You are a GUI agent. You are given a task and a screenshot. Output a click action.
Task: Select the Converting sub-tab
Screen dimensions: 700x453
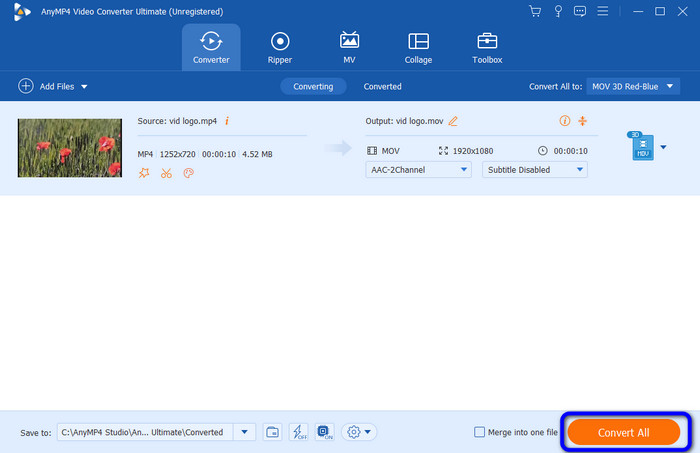pyautogui.click(x=313, y=87)
